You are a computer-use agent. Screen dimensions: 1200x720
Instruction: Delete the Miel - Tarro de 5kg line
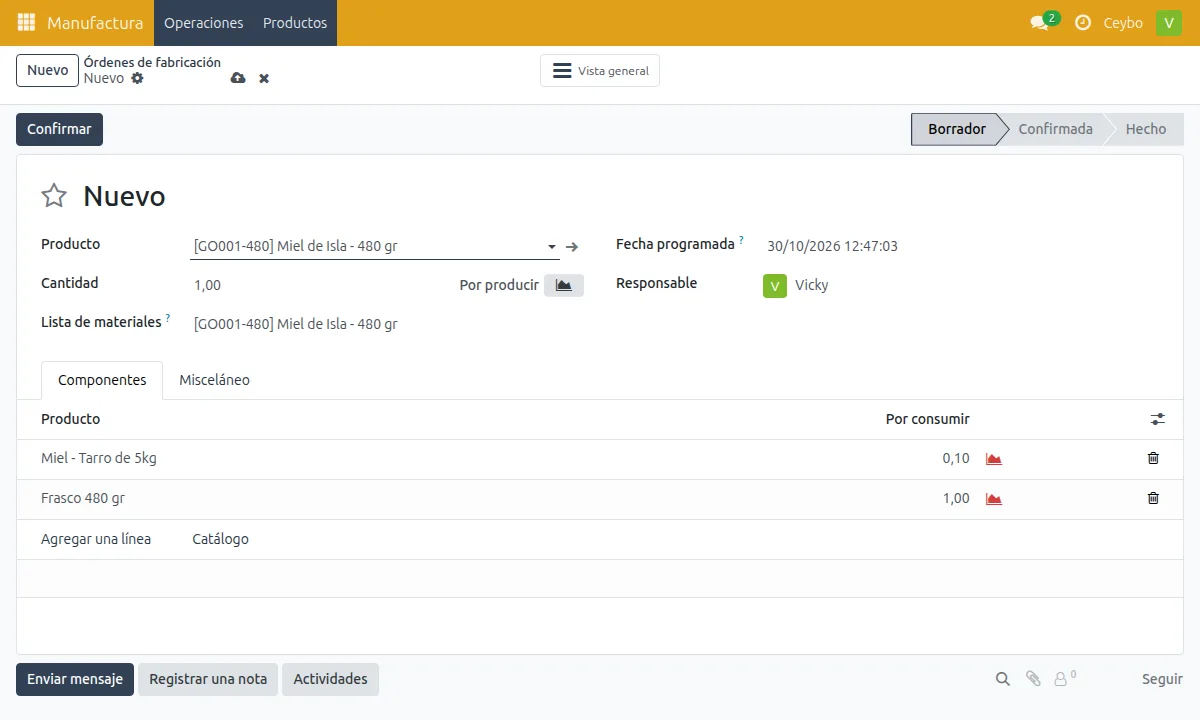coord(1153,458)
